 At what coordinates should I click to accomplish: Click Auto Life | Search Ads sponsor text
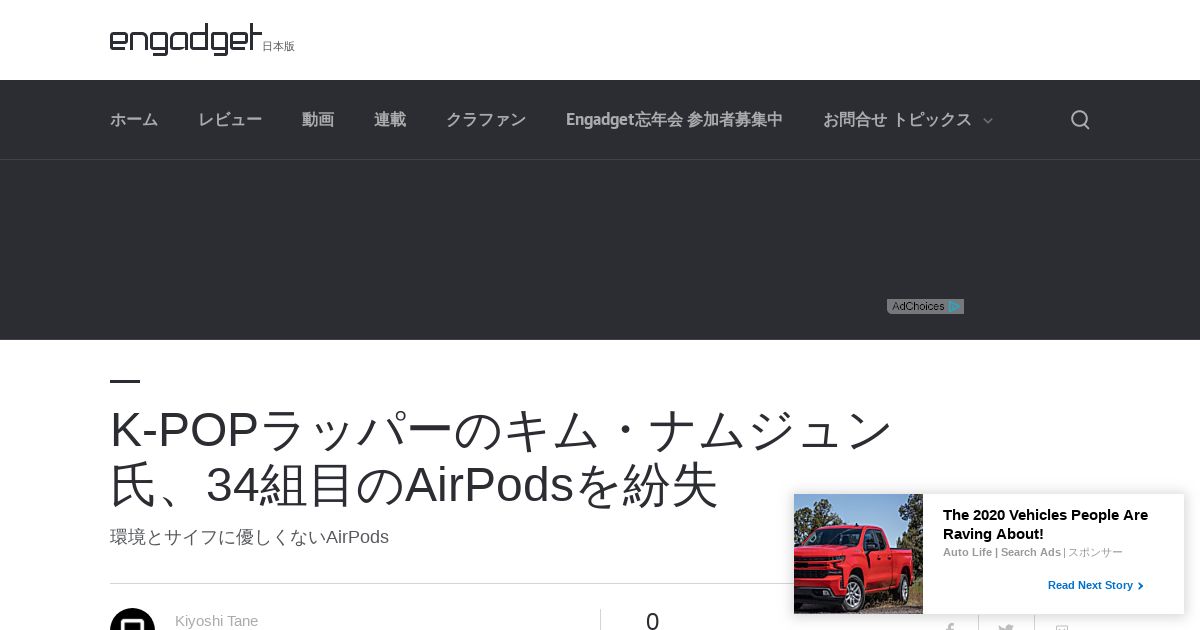tap(1001, 552)
